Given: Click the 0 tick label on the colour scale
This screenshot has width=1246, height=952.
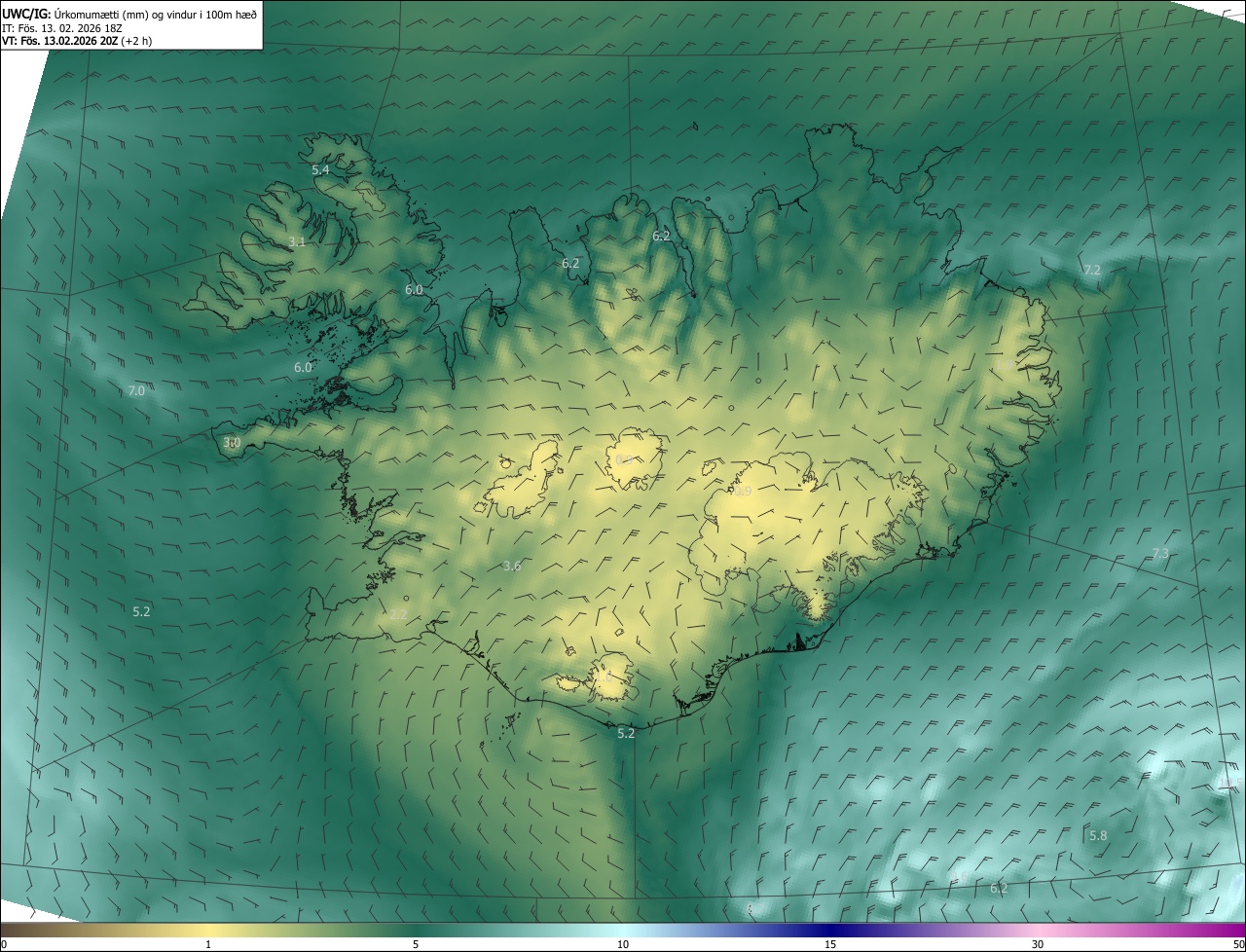Looking at the screenshot, I should (x=4, y=944).
